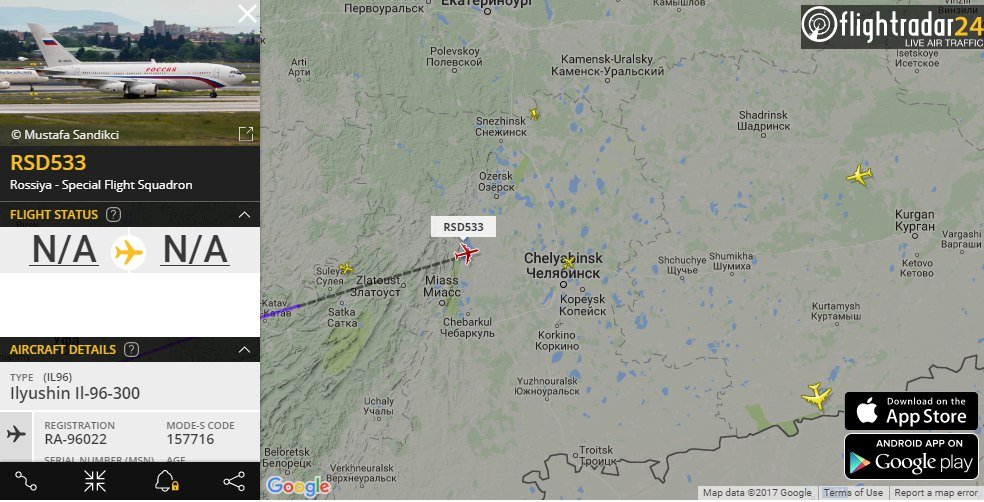Collapse the Aircraft Details section
Image resolution: width=984 pixels, height=502 pixels.
(245, 350)
